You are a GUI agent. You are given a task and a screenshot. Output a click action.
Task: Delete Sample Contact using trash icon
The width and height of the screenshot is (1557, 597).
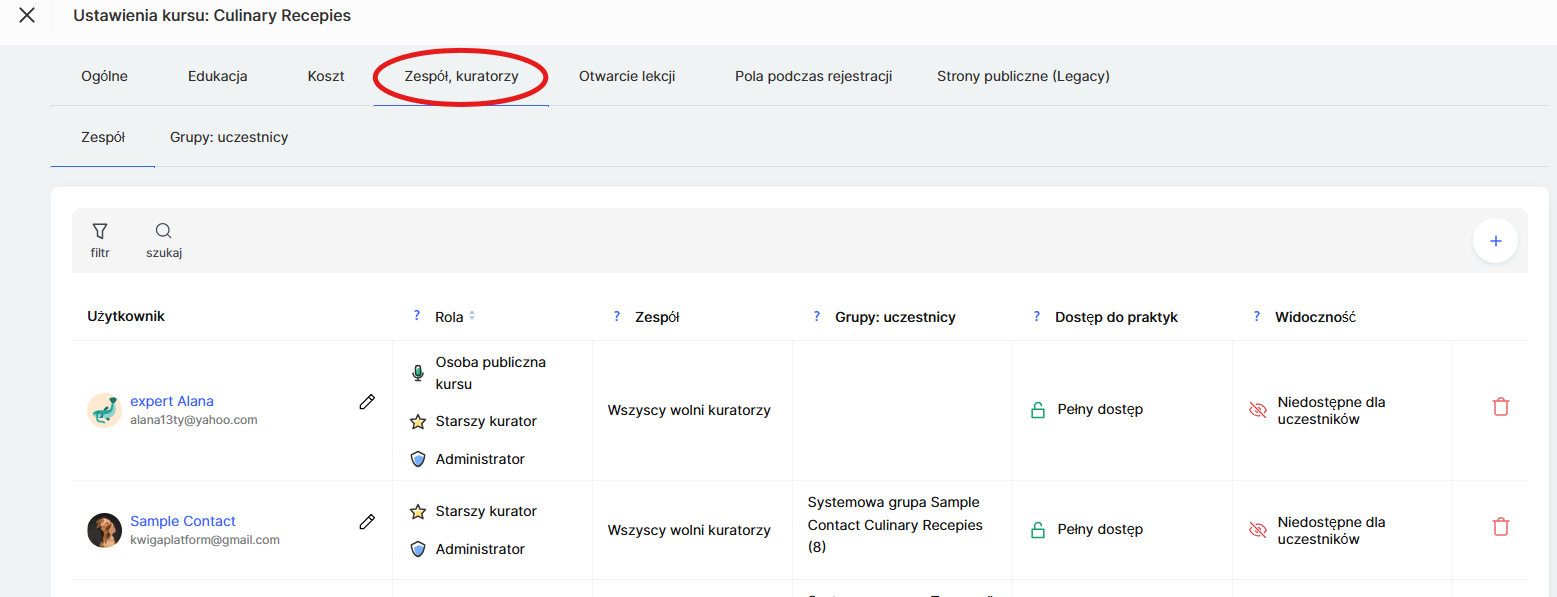coord(1500,527)
